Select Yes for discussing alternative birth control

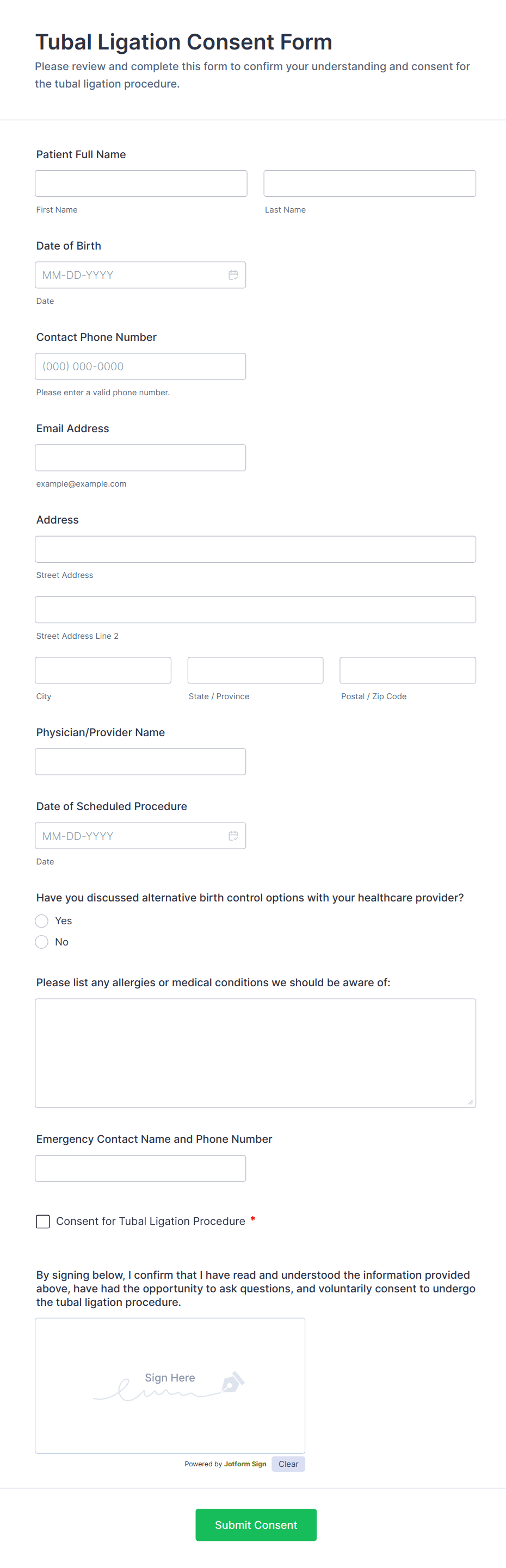tap(41, 921)
